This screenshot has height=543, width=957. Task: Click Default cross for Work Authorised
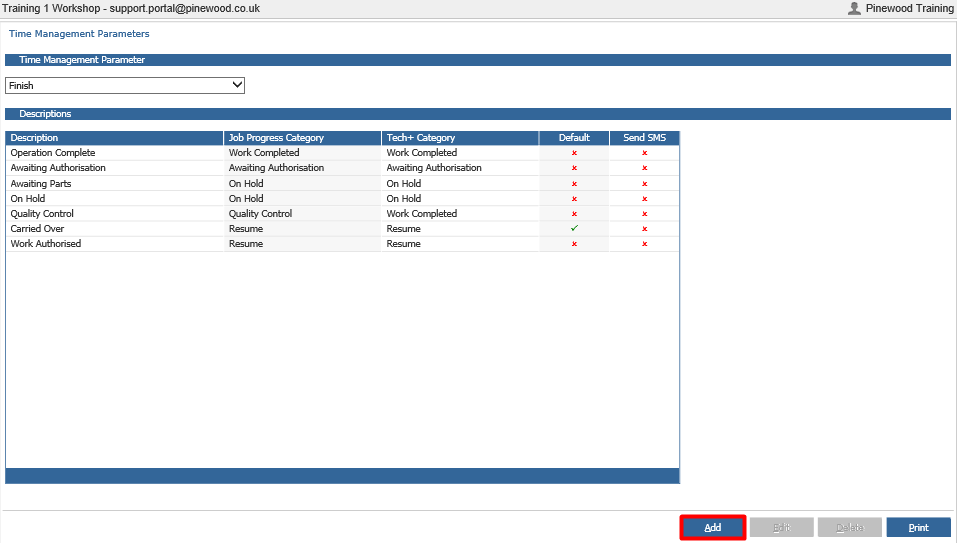click(574, 244)
